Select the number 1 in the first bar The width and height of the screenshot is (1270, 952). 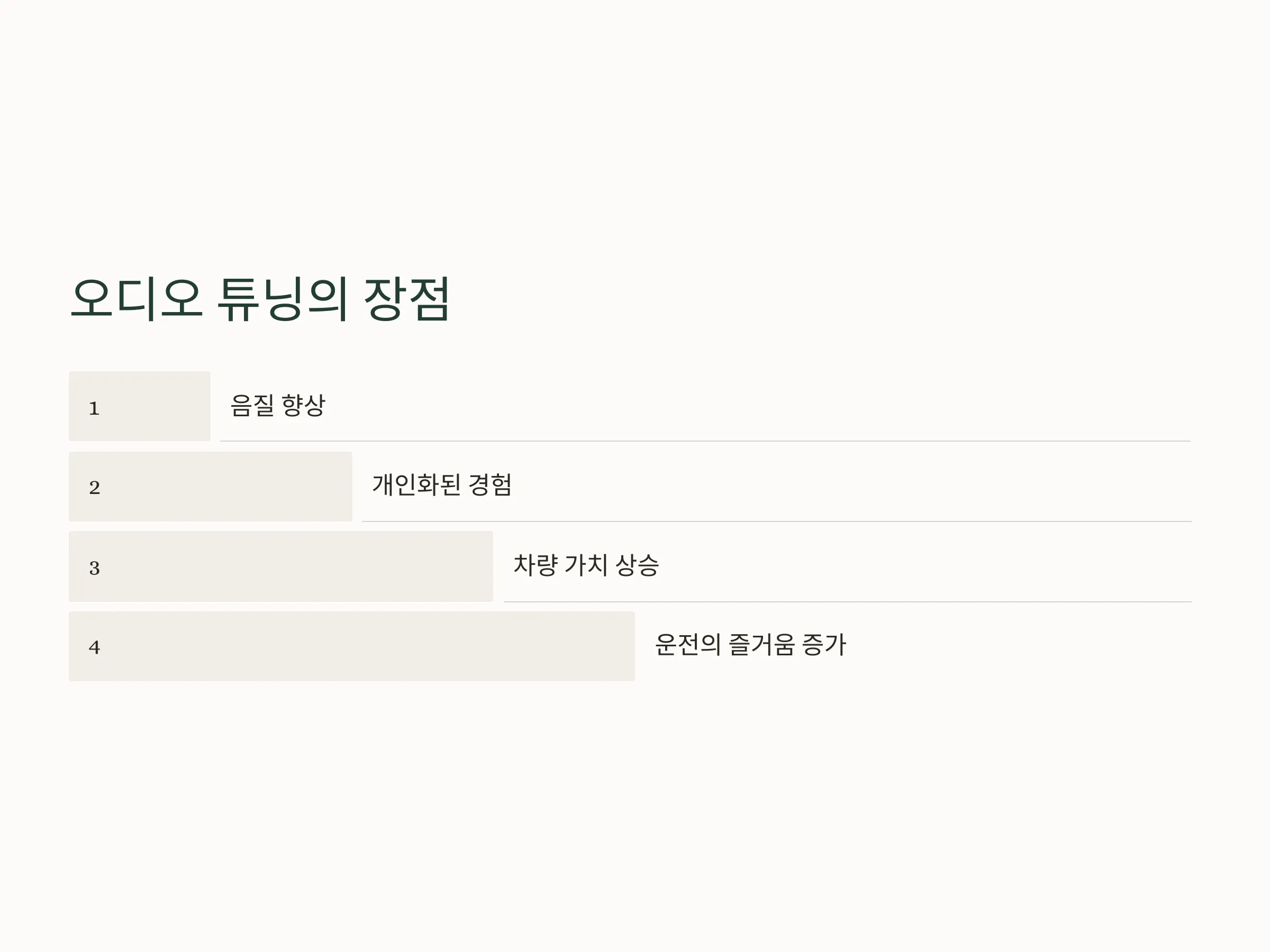point(94,408)
